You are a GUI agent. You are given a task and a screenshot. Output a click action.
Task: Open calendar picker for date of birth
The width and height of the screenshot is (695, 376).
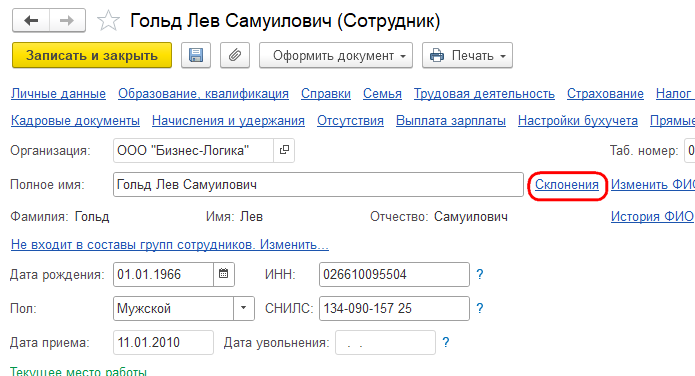224,274
